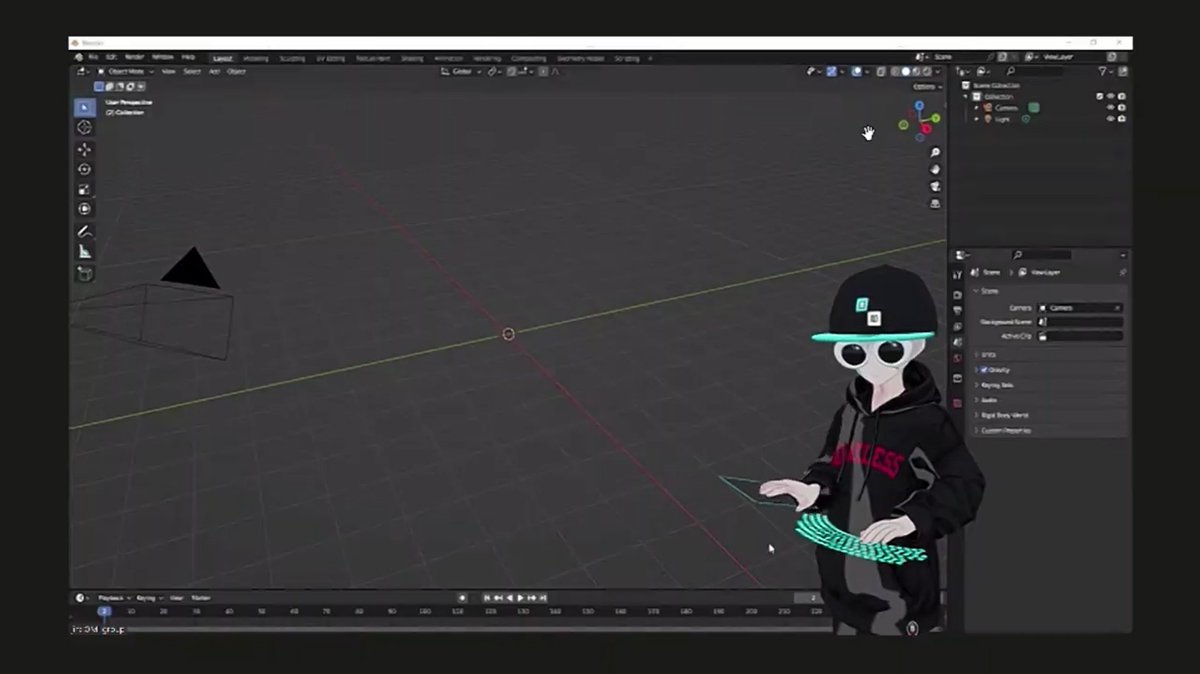
Task: Open the File menu
Action: point(93,57)
